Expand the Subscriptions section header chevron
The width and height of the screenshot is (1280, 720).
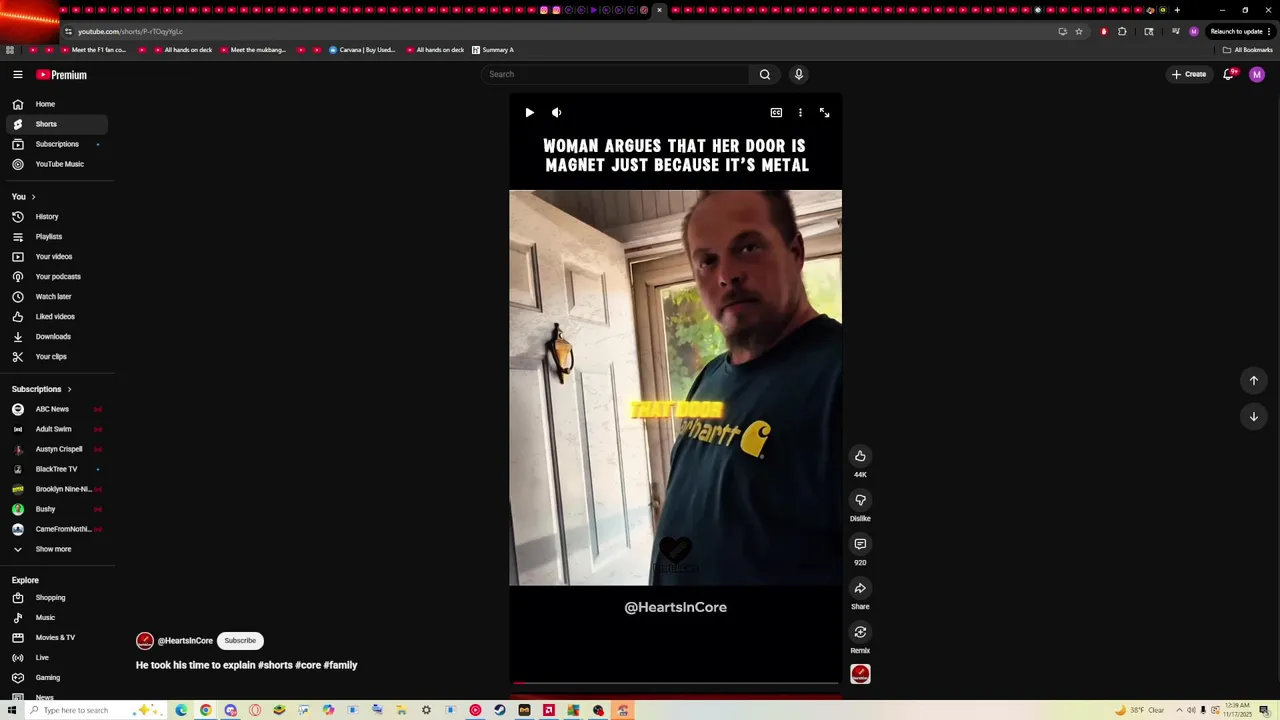click(x=69, y=389)
